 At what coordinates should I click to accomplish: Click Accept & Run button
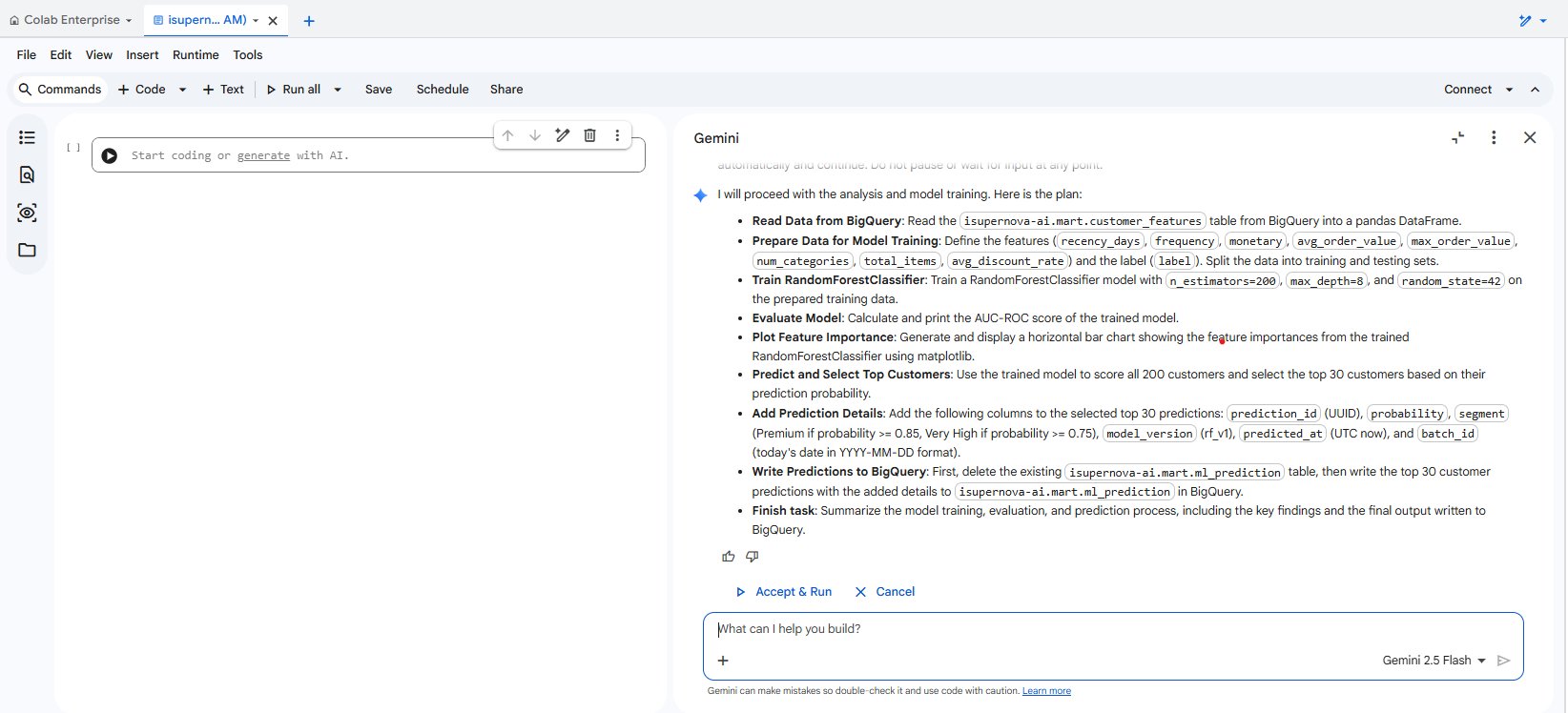click(x=783, y=592)
